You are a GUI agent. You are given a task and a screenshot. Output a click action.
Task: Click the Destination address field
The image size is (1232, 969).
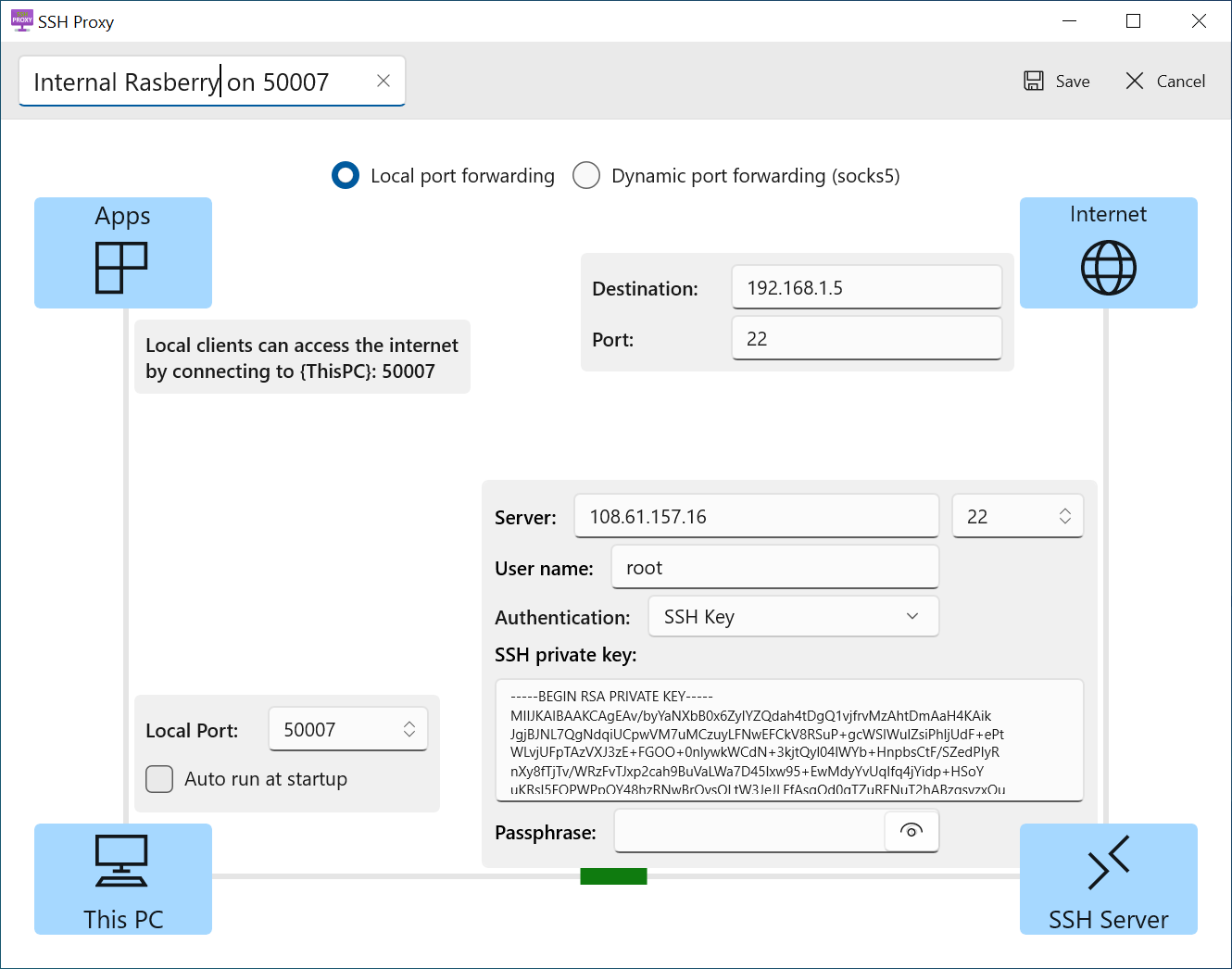[866, 287]
